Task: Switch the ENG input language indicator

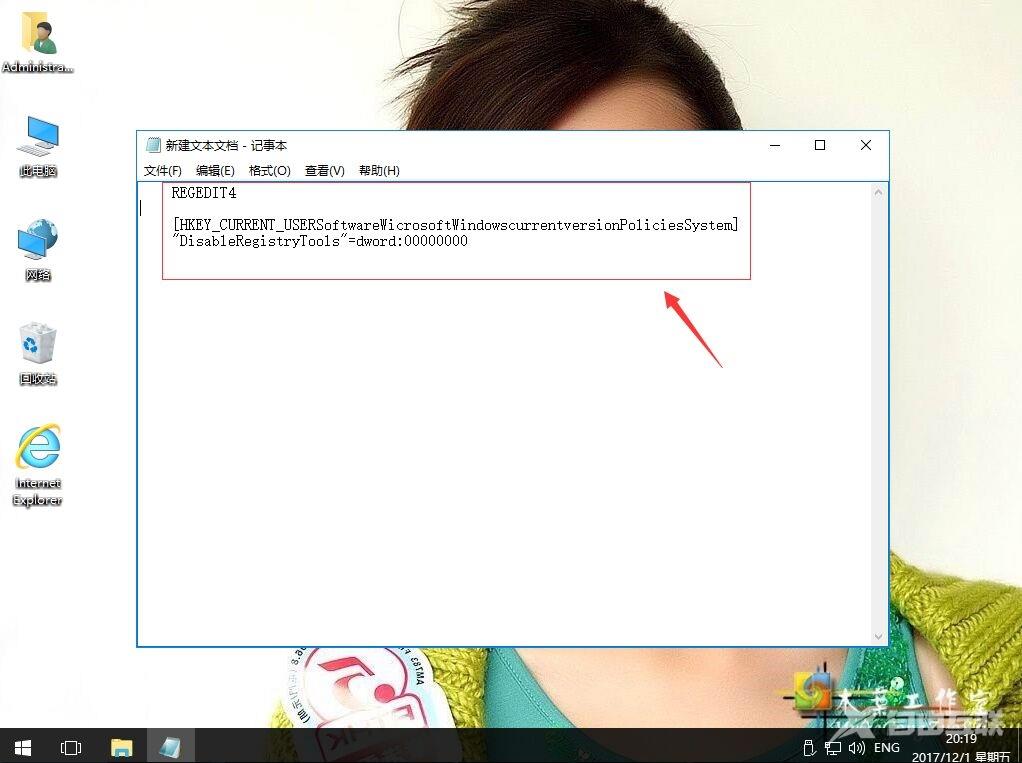Action: click(x=887, y=748)
